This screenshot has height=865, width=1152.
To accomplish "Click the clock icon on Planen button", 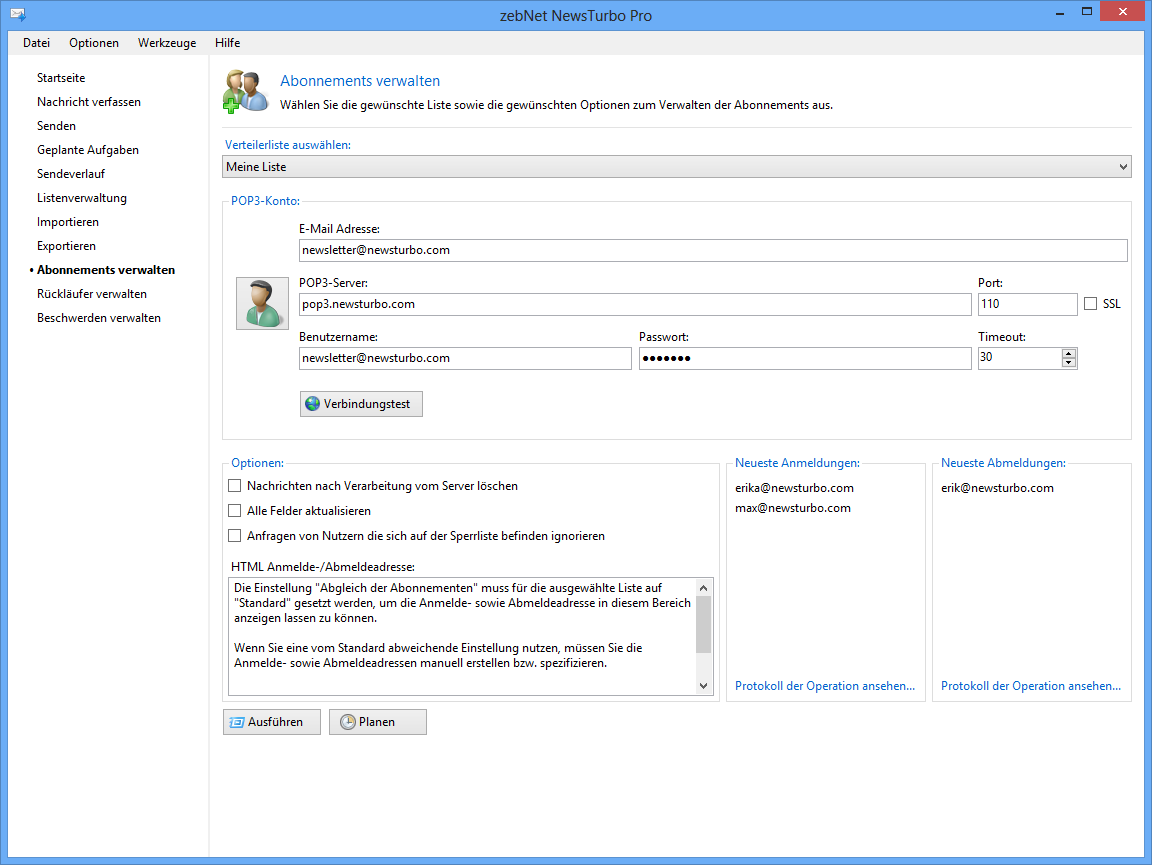I will coord(348,722).
